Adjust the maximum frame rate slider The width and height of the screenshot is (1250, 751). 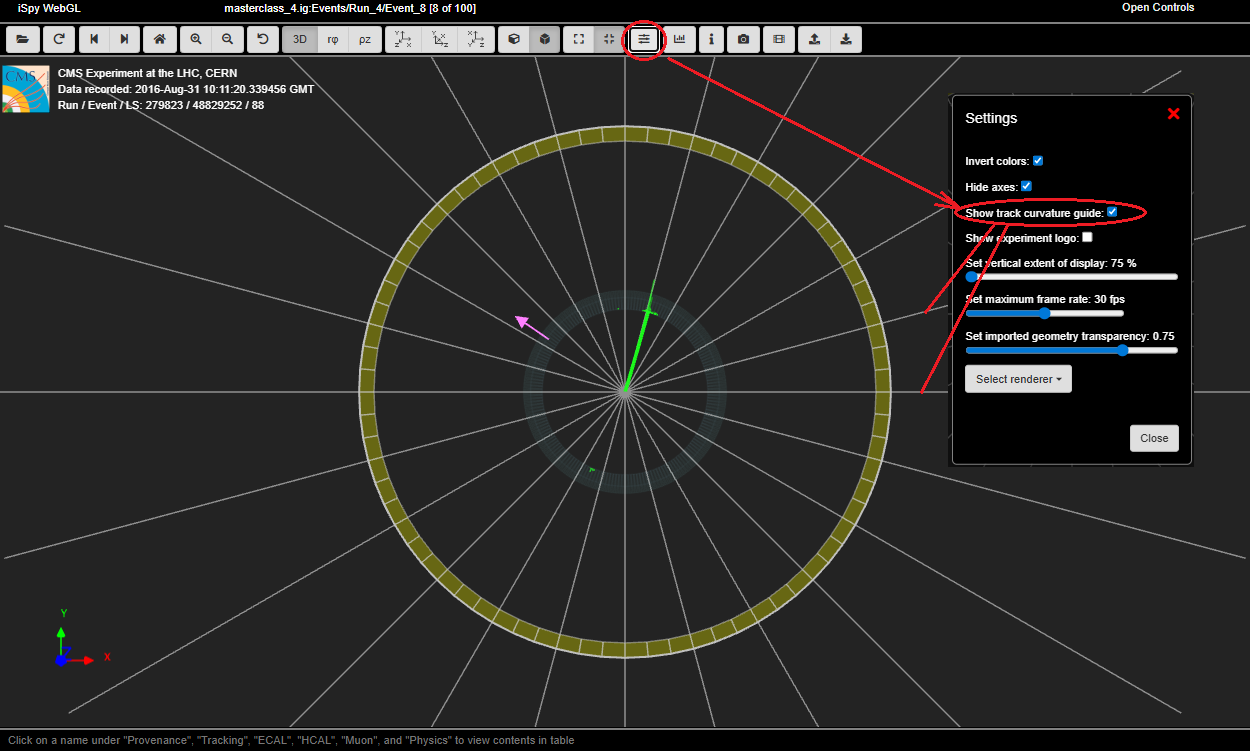coord(1045,313)
